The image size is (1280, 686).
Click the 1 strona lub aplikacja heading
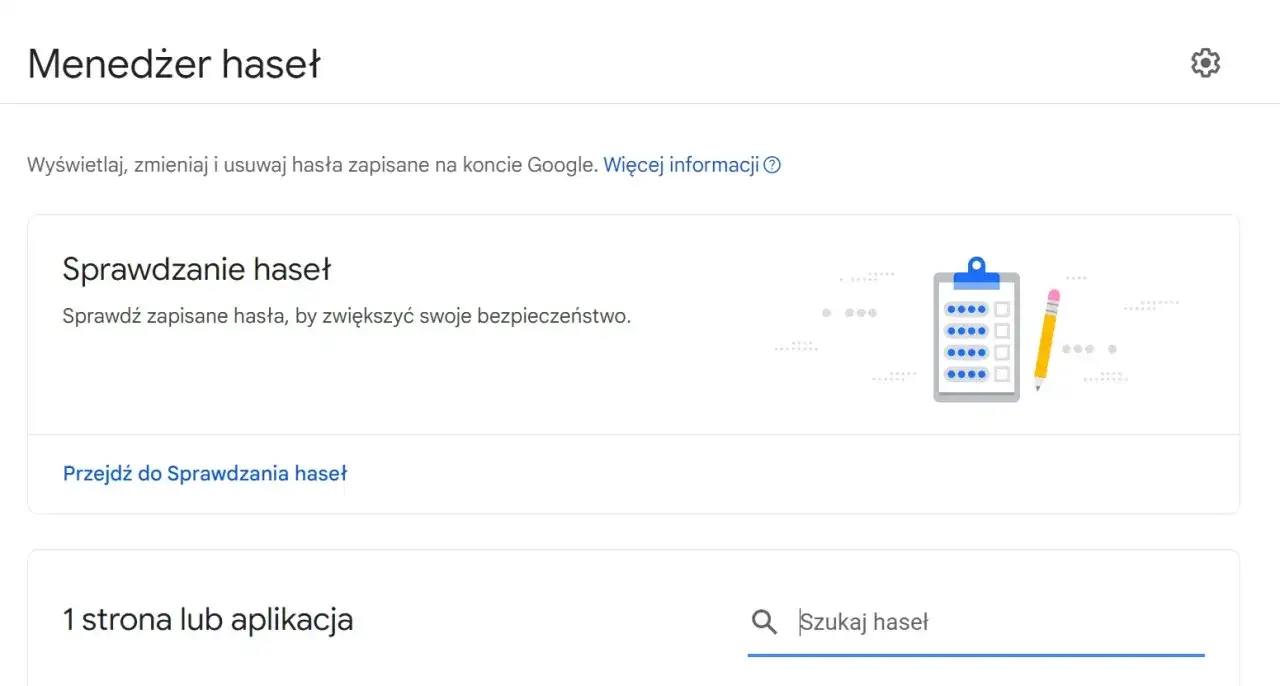(208, 619)
